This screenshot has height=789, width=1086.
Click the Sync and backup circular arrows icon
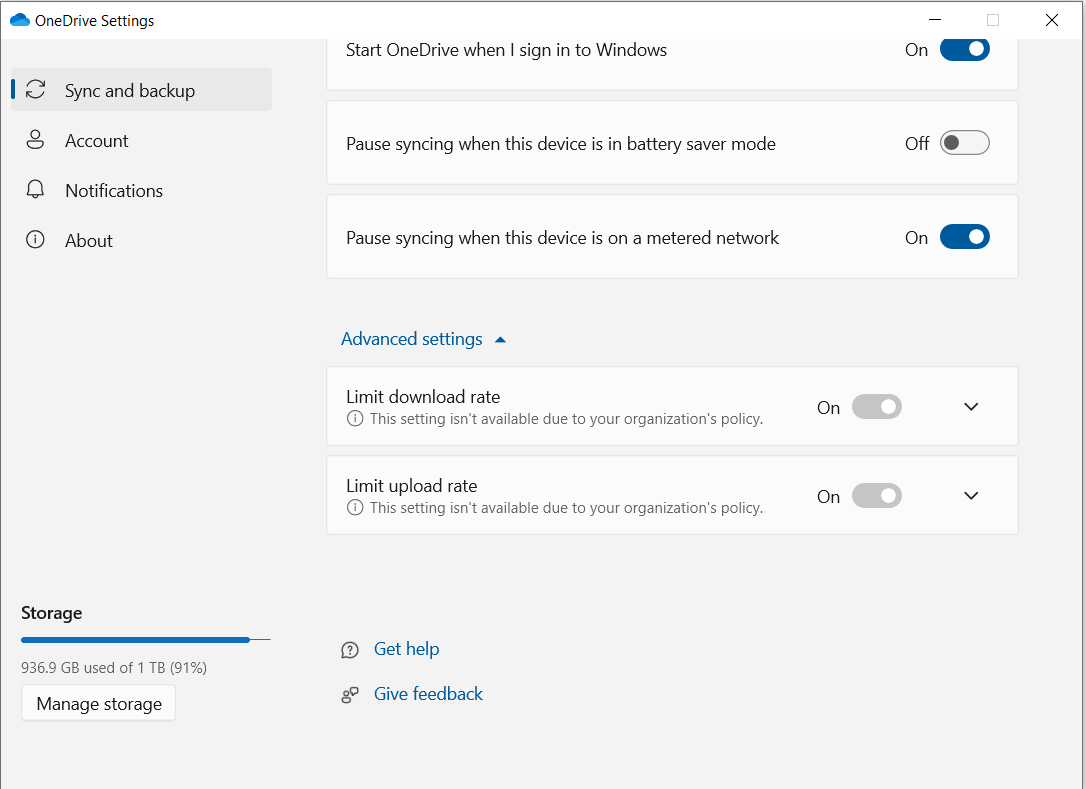(x=35, y=89)
